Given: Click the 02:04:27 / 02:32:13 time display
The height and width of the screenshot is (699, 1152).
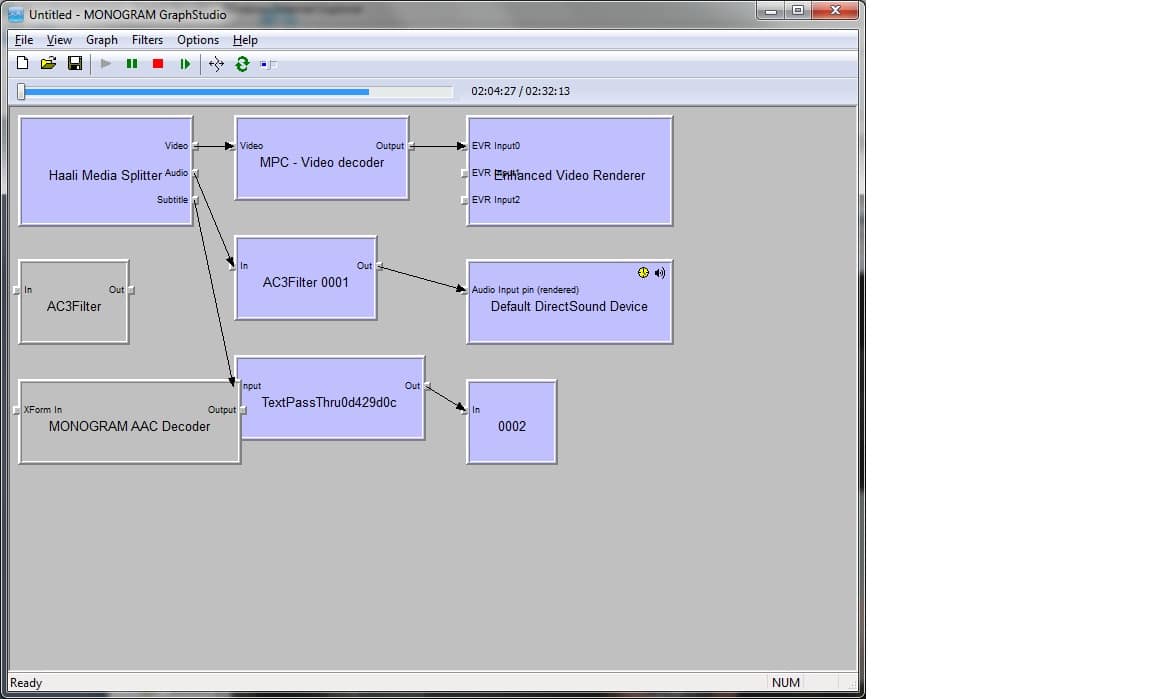Looking at the screenshot, I should (x=520, y=91).
